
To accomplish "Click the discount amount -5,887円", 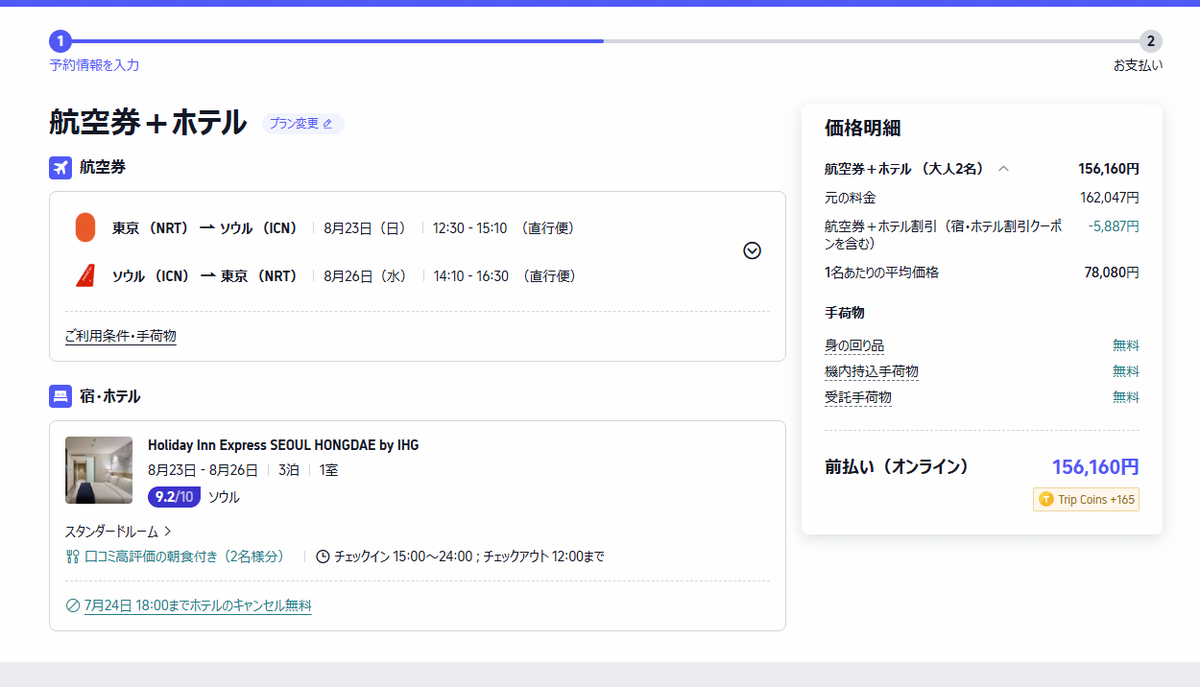I will [x=1114, y=226].
